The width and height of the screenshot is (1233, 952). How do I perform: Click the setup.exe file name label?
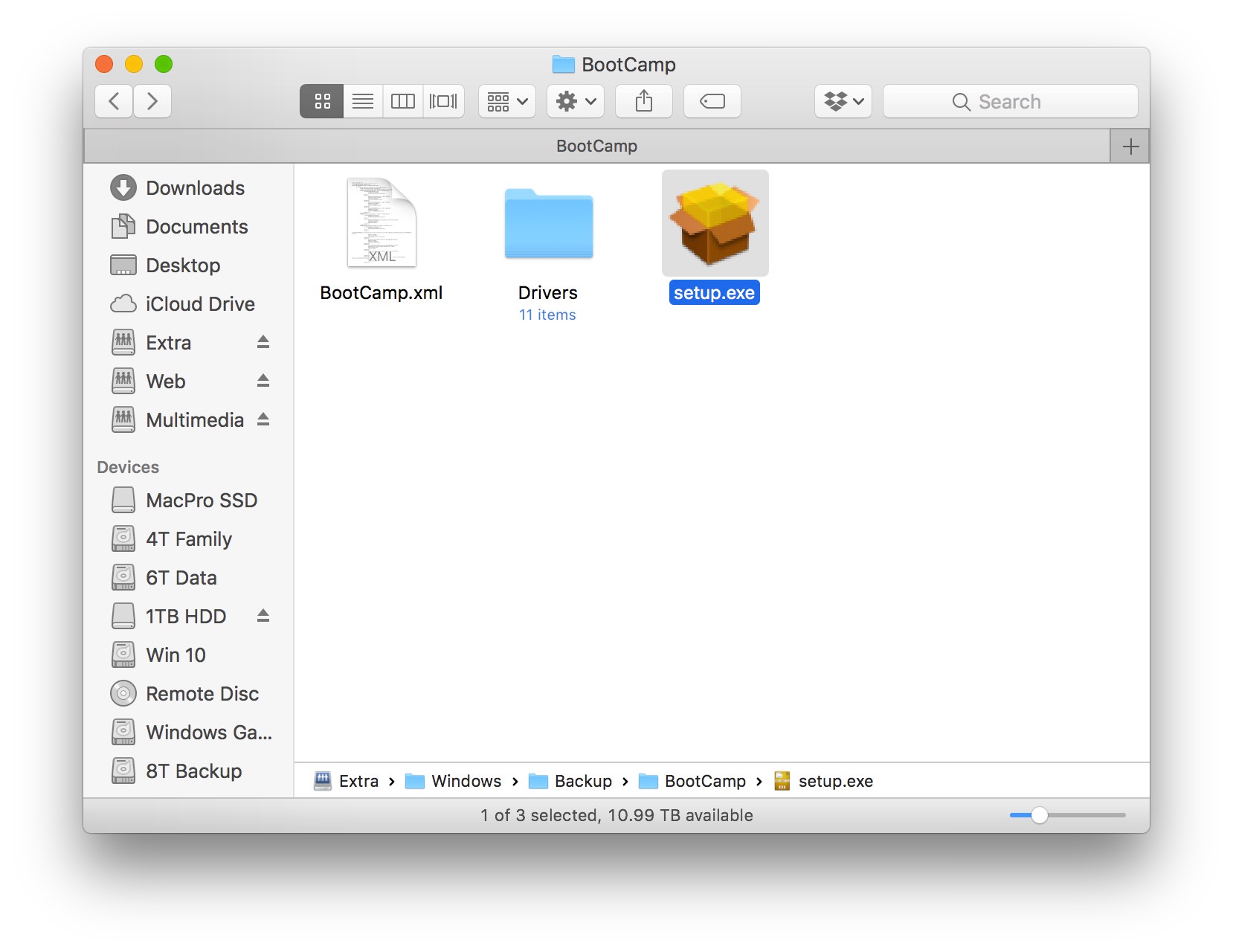pos(715,293)
